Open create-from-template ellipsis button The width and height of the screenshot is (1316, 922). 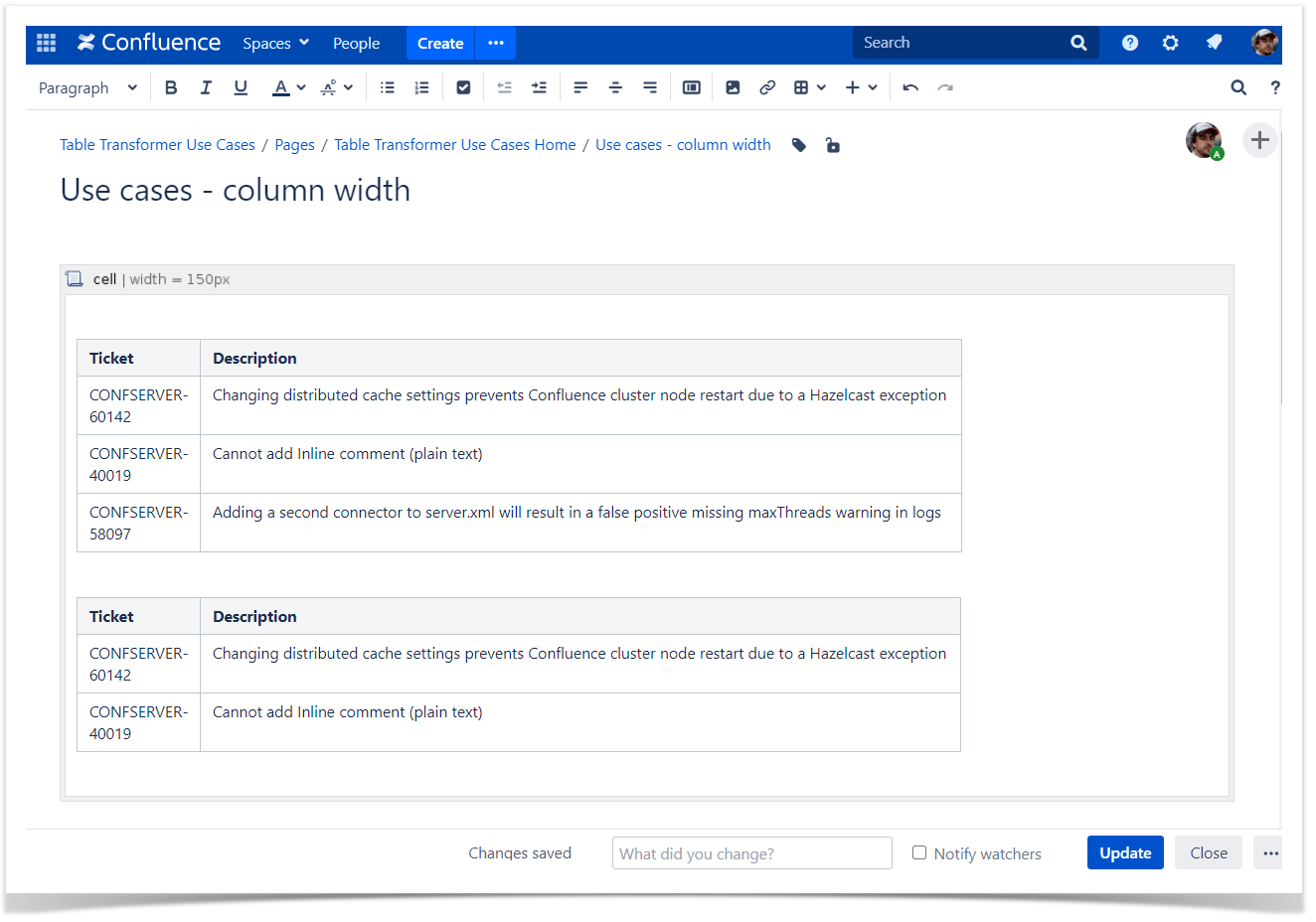point(496,43)
